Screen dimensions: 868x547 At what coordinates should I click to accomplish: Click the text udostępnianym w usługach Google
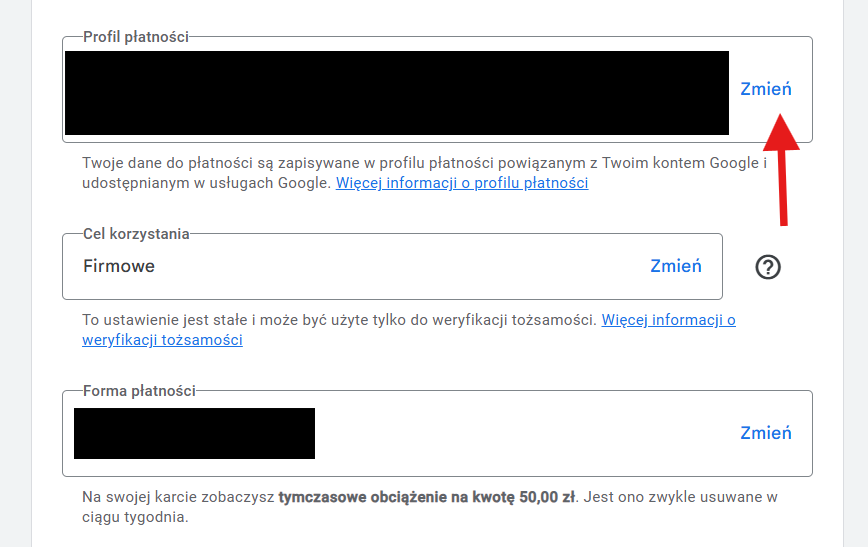coord(206,183)
